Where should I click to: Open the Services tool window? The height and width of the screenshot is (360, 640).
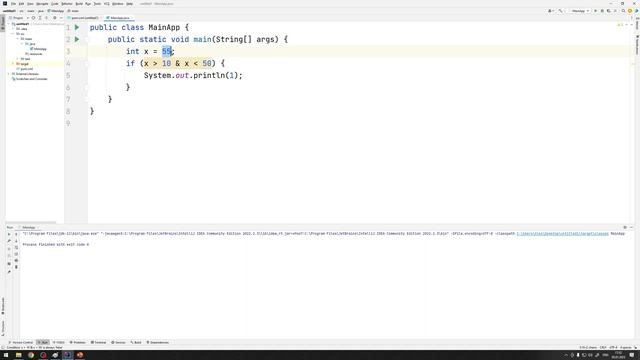pos(118,342)
